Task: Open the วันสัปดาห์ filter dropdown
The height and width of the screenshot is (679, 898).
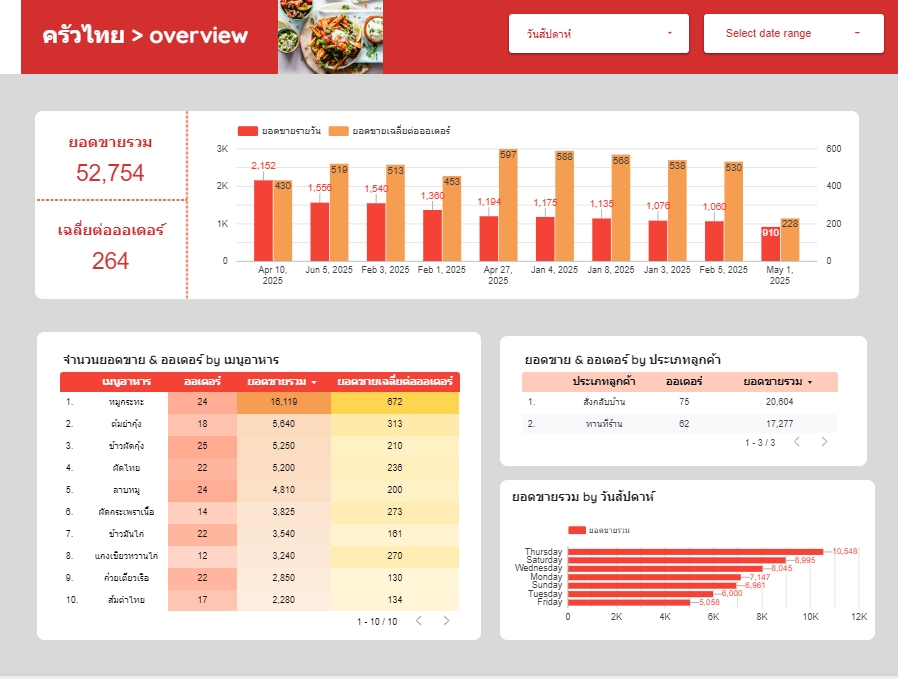Action: click(x=599, y=33)
